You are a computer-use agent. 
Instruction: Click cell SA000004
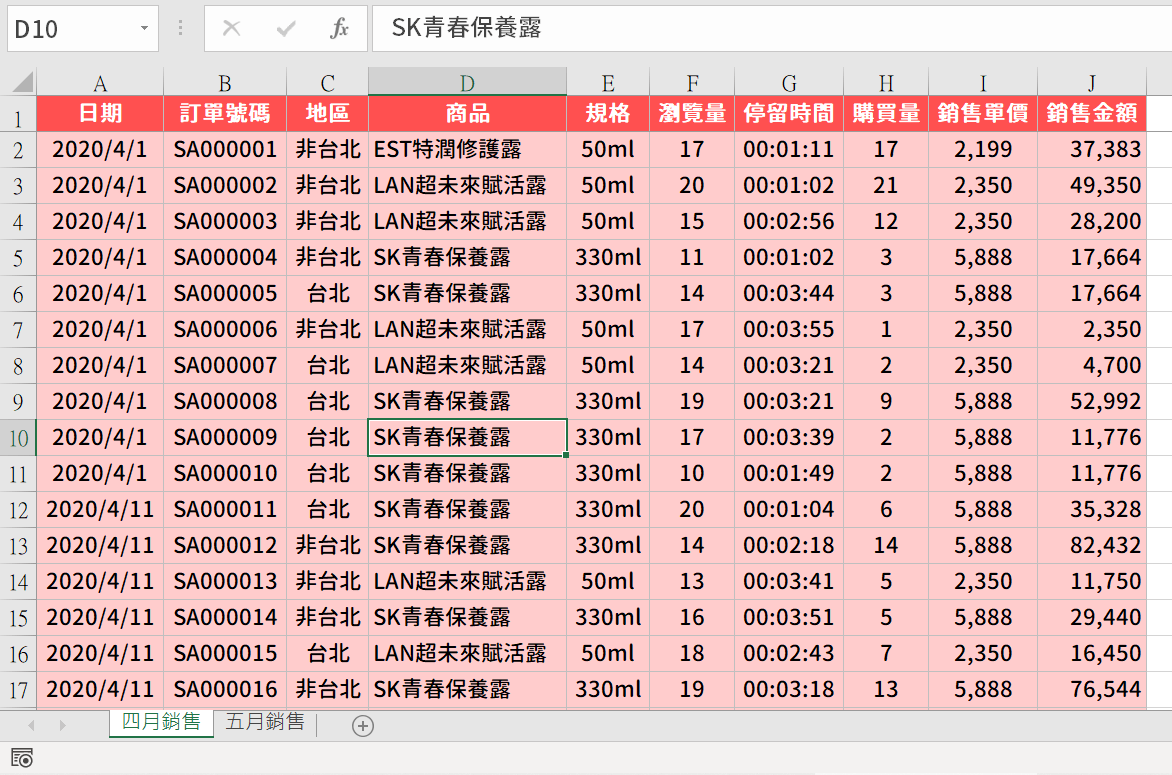[x=225, y=258]
